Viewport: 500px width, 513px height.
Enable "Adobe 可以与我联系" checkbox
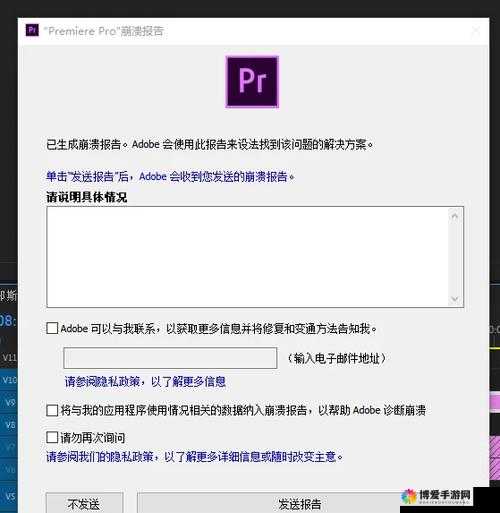tap(52, 328)
